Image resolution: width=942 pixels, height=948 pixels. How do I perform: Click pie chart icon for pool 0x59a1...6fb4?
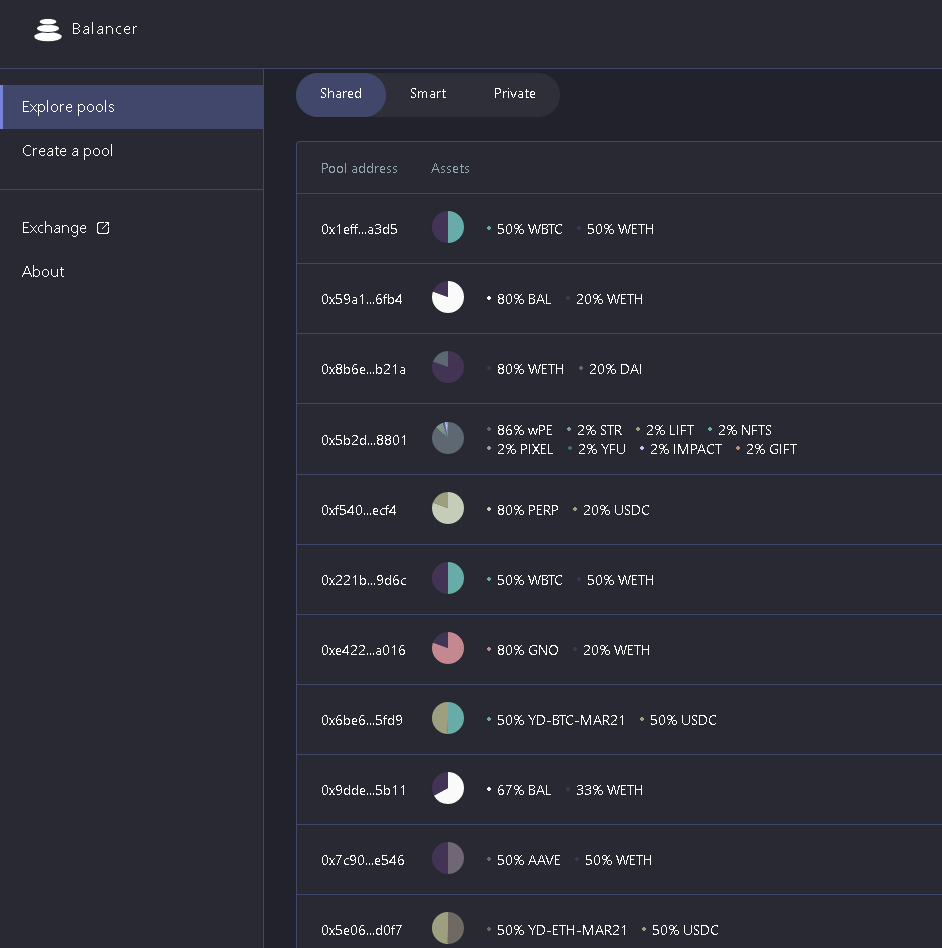pyautogui.click(x=448, y=297)
